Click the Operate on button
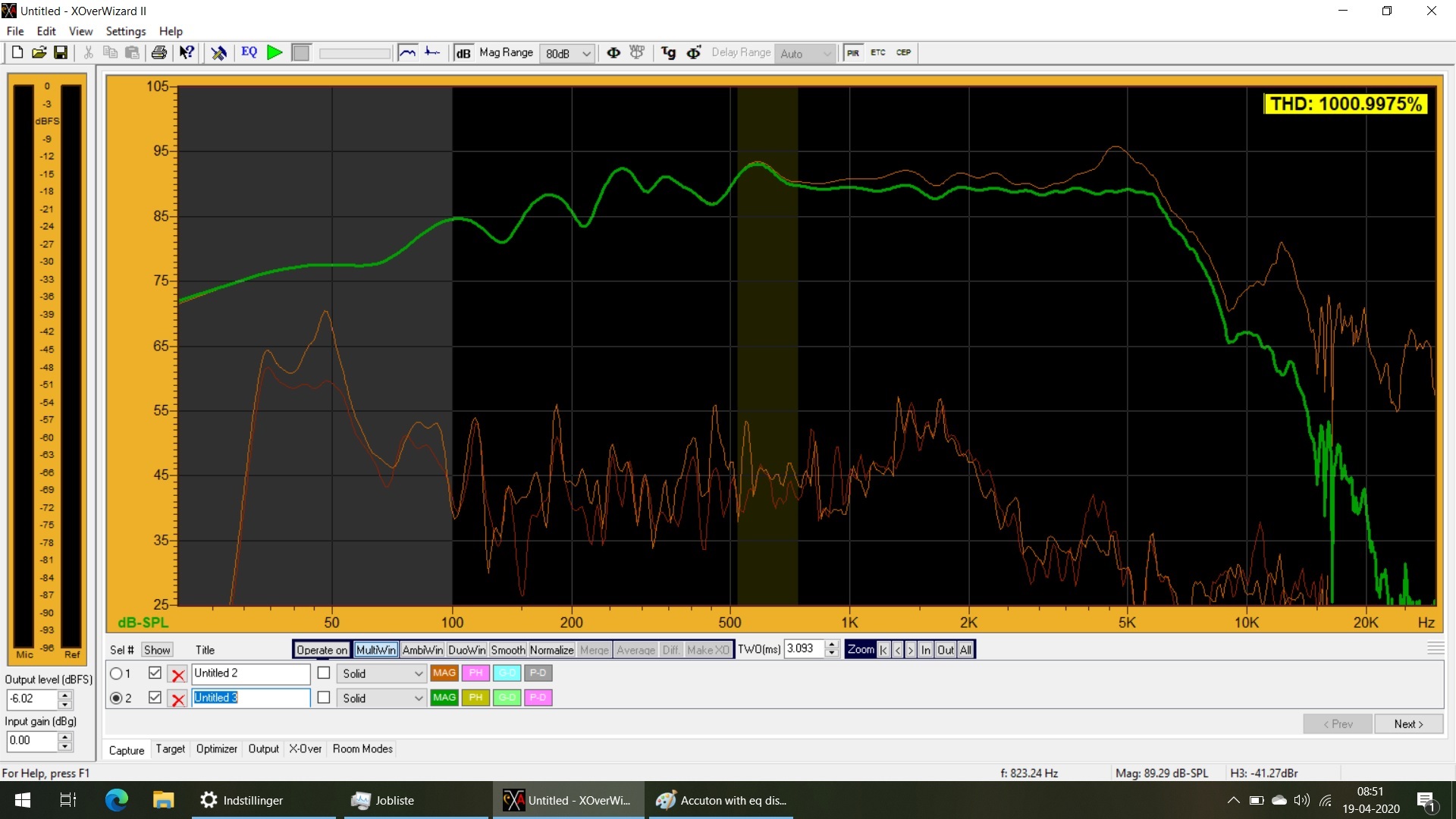1456x819 pixels. (322, 650)
